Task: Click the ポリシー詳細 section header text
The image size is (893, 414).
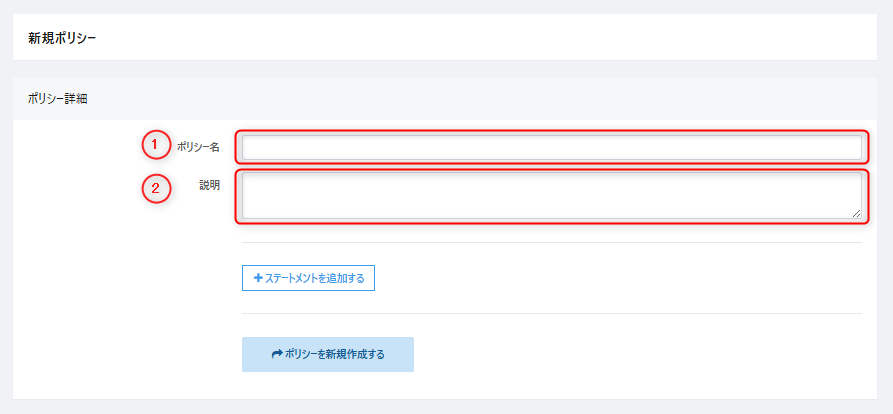Action: pyautogui.click(x=58, y=100)
